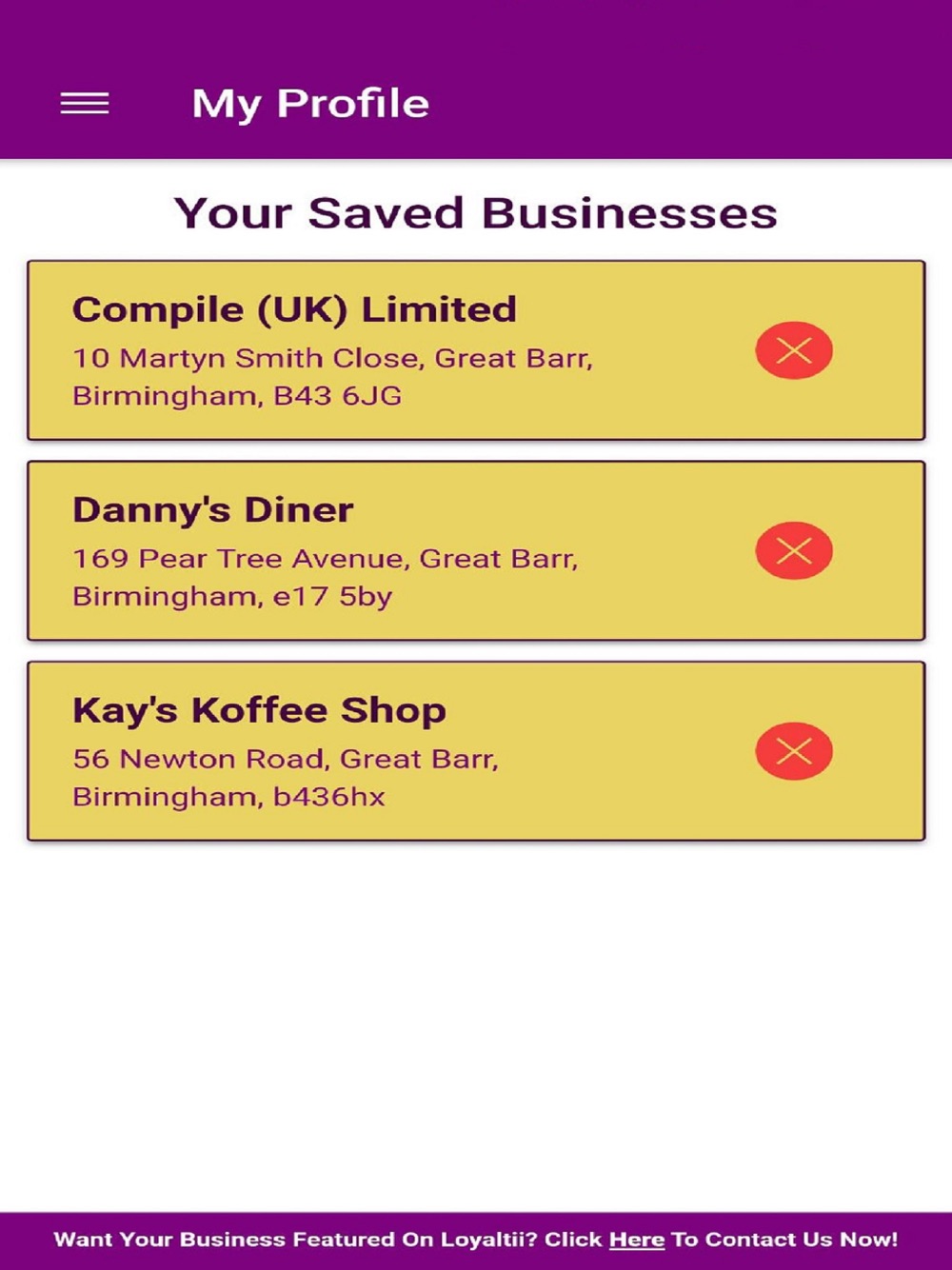Click the 169 Pear Tree Avenue address line
This screenshot has height=1270, width=952.
(325, 559)
